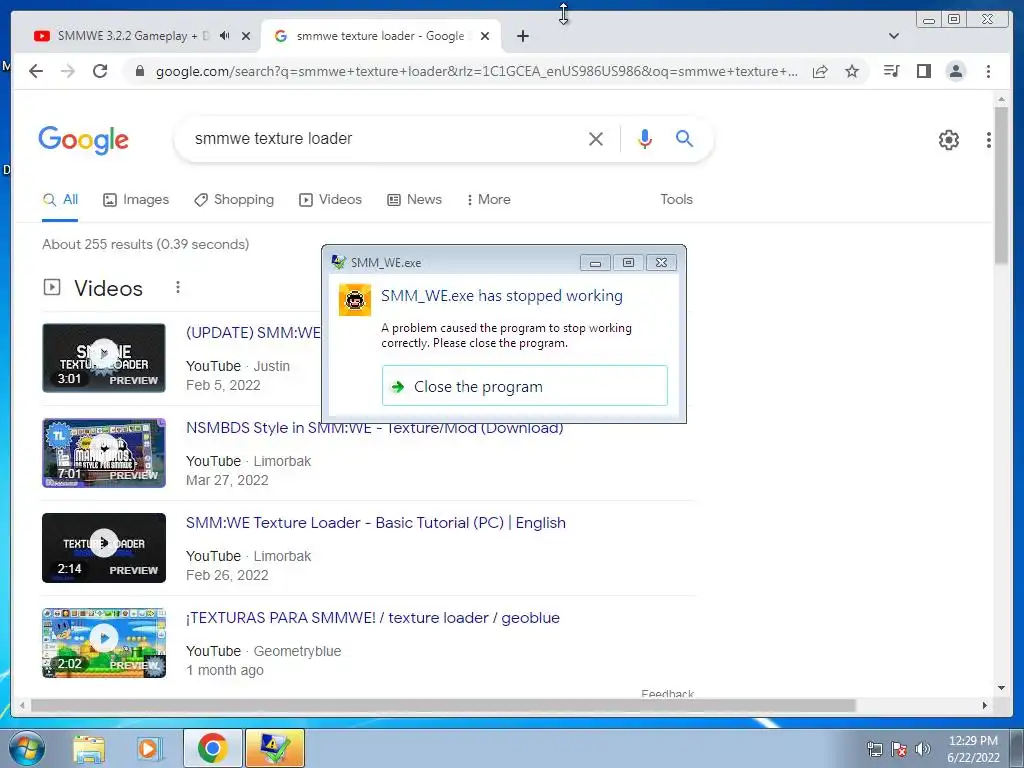Mute the SMMWE 3.2.2 Gameplay tab audio
The height and width of the screenshot is (768, 1024).
[225, 36]
